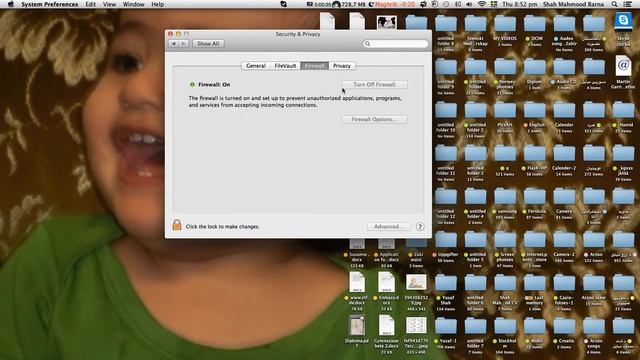640x360 pixels.
Task: Click the Advanced button
Action: click(x=389, y=227)
